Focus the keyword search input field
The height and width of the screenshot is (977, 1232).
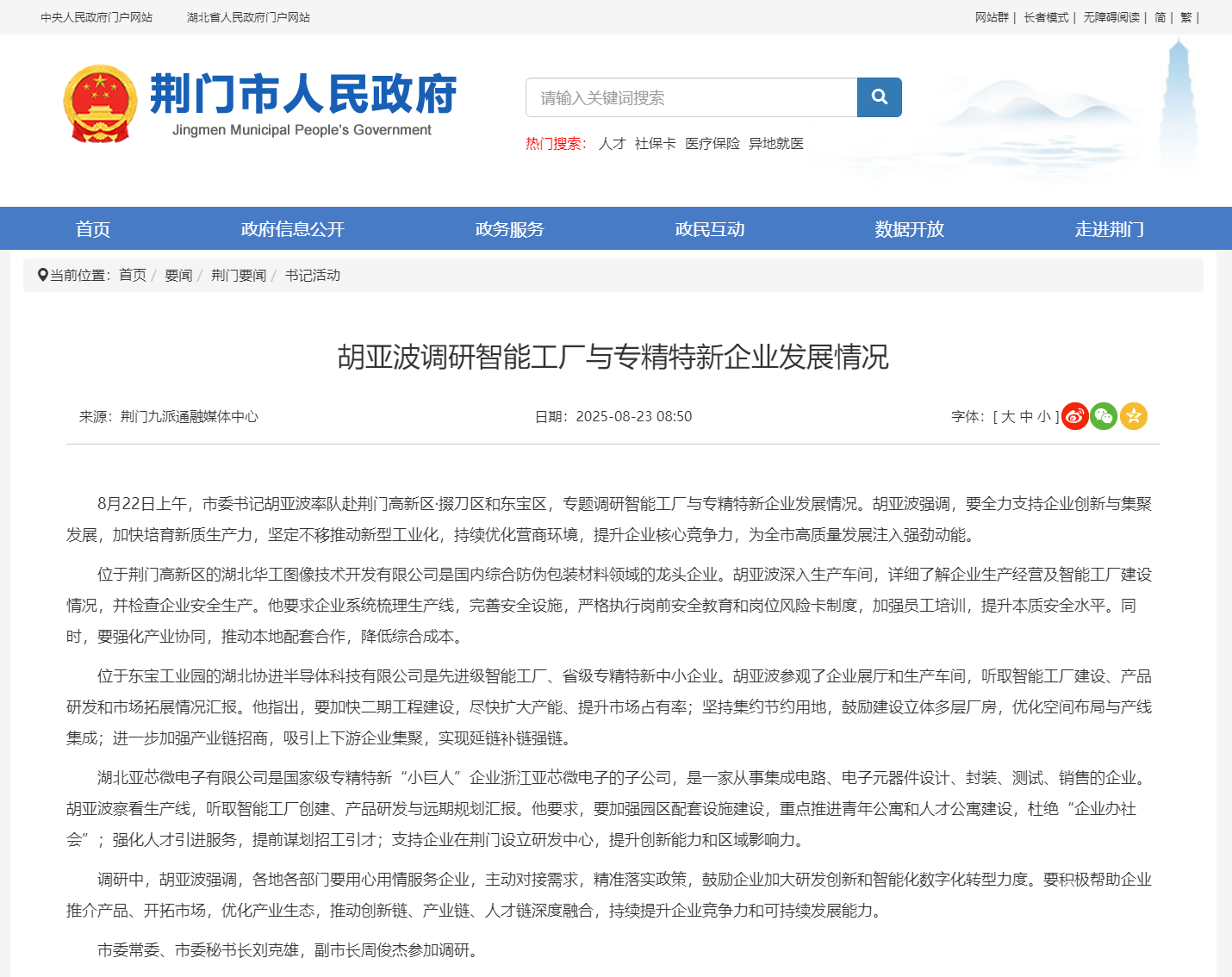(x=691, y=97)
